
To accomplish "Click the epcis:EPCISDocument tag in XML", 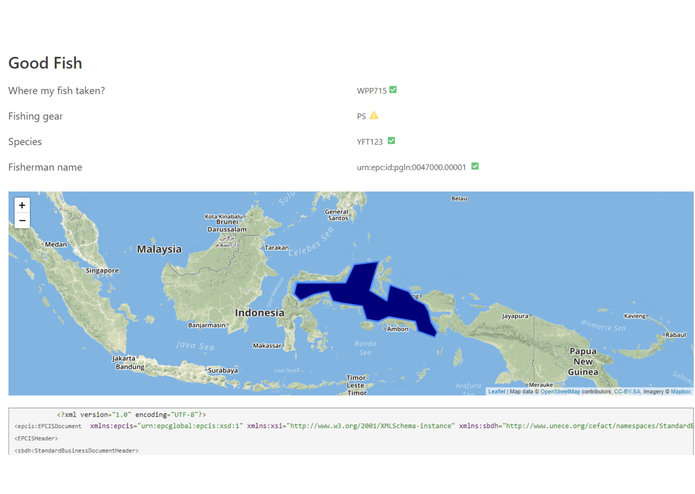I will 48,426.
